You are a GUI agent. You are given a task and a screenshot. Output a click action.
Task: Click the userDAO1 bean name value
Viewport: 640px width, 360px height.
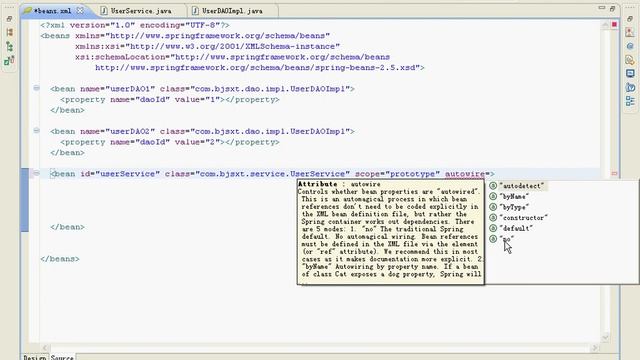pyautogui.click(x=130, y=89)
